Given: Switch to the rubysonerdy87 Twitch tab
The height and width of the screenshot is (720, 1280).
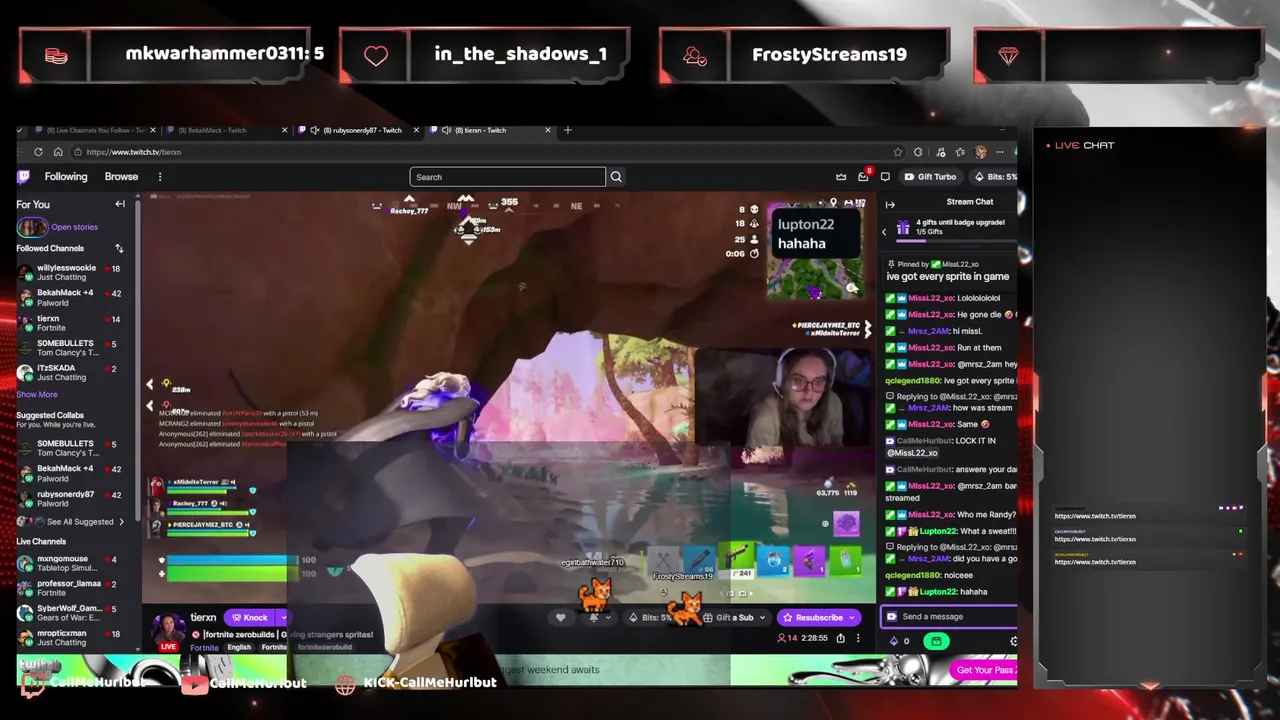Looking at the screenshot, I should [360, 130].
